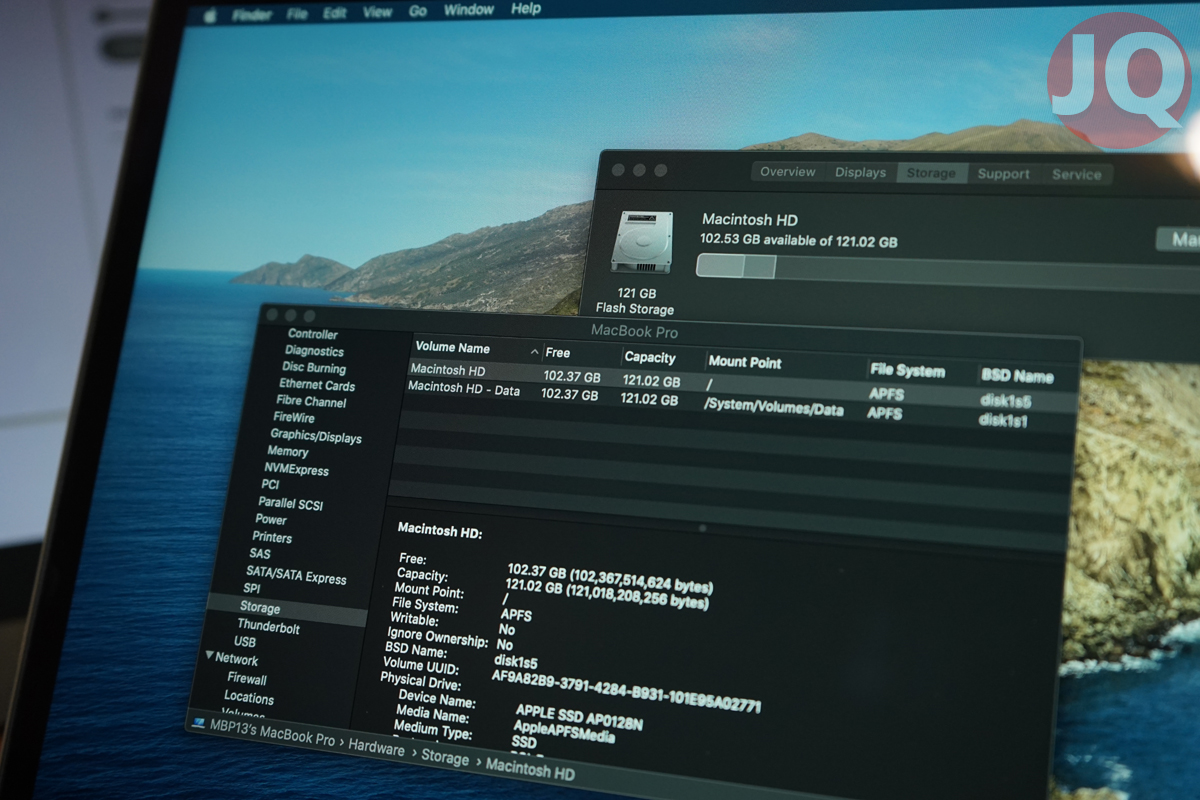Sort by the Free column header

tap(558, 353)
